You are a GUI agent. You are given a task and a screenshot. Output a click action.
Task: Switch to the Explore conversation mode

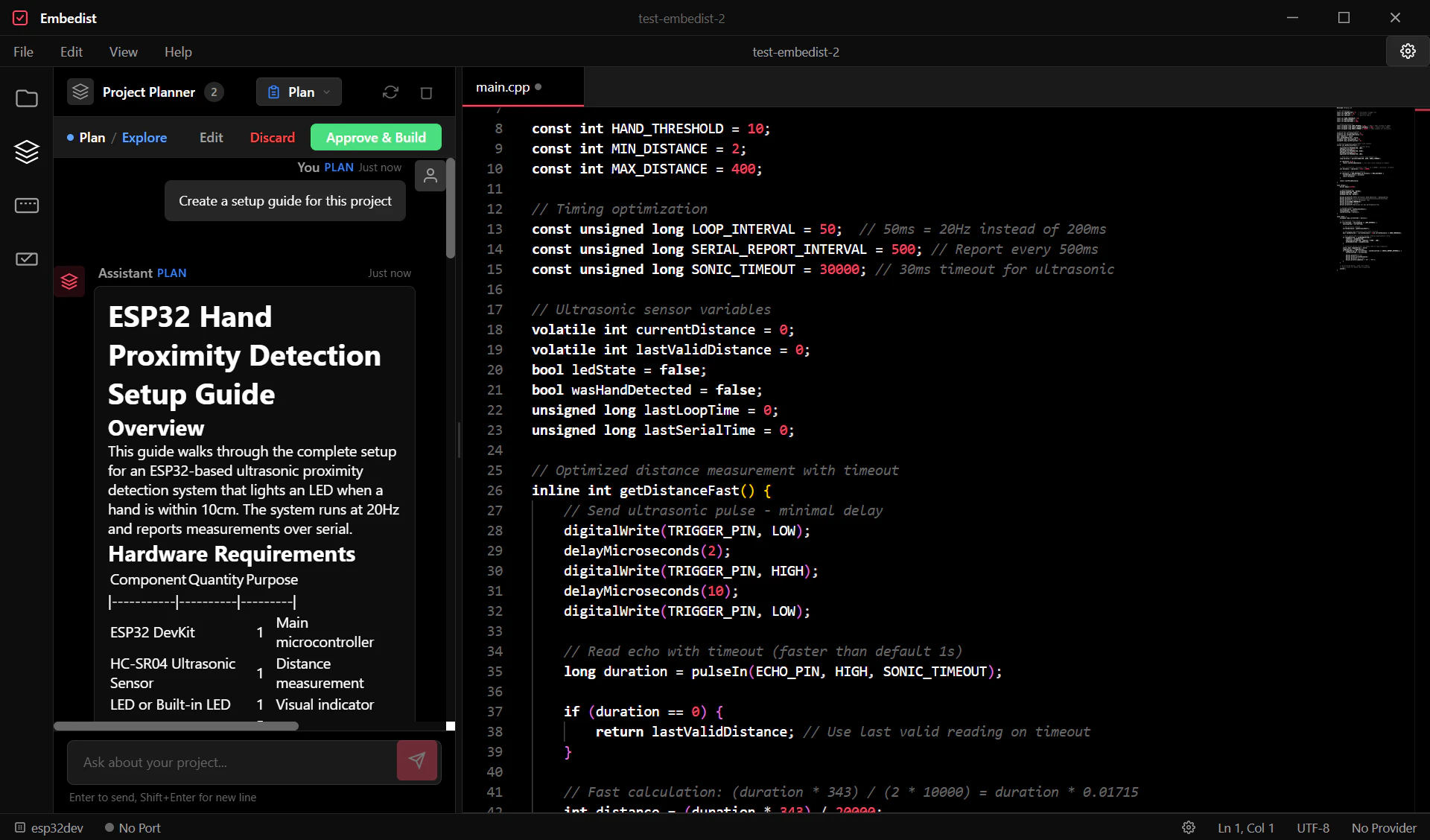[144, 137]
